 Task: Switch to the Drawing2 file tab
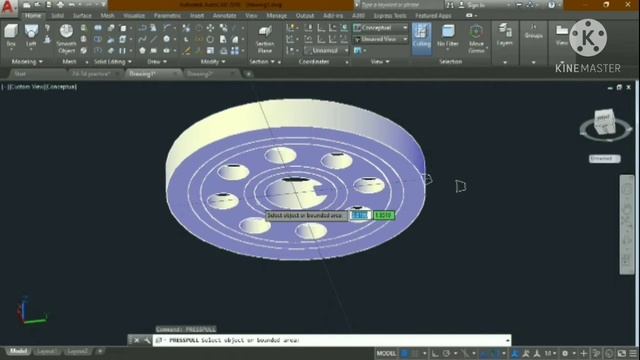click(200, 74)
